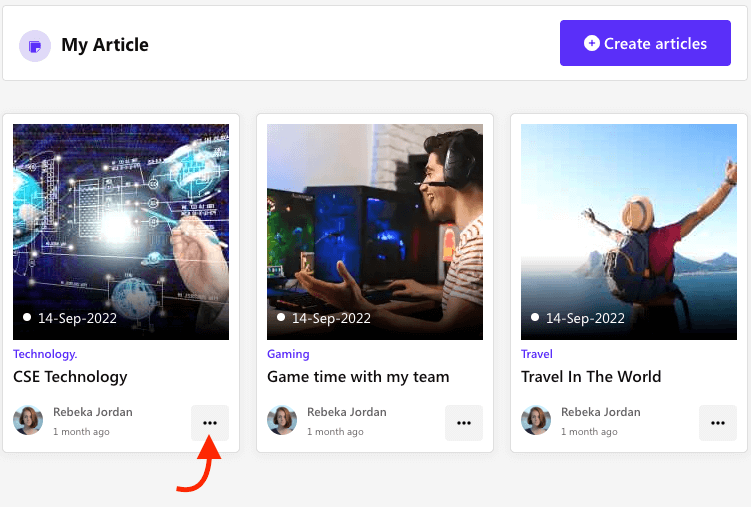Click Rebeka Jordan avatar on Travel card
Viewport: 751px width, 507px height.
(x=536, y=420)
